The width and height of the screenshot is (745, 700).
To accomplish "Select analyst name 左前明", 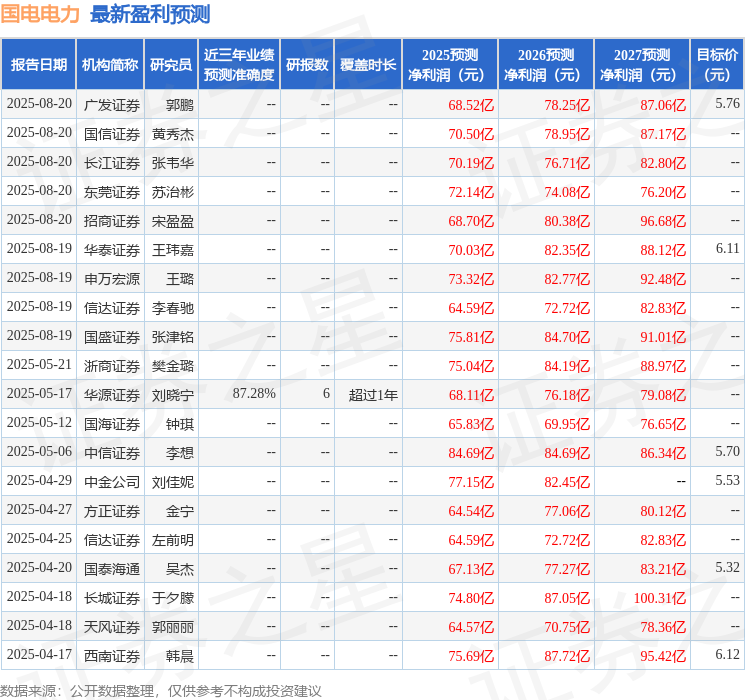I will pos(172,540).
